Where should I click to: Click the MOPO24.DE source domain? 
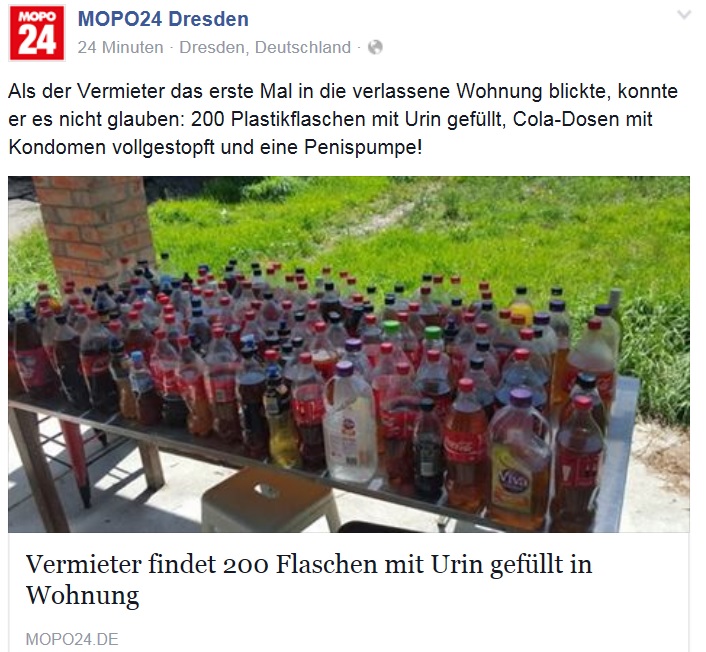tap(72, 639)
